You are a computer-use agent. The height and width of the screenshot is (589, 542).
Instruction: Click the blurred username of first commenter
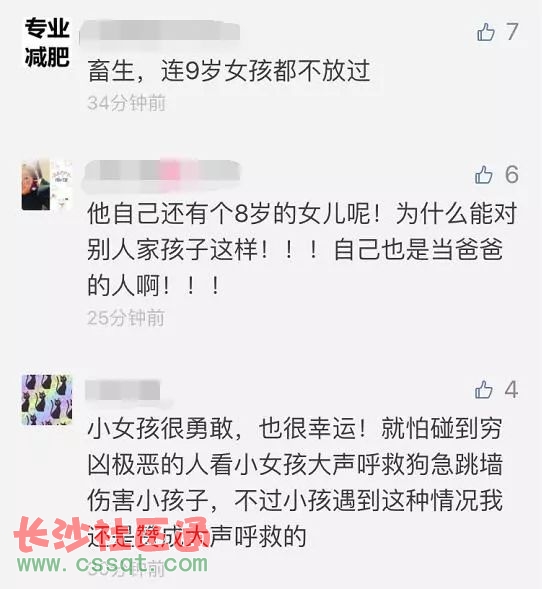(160, 31)
